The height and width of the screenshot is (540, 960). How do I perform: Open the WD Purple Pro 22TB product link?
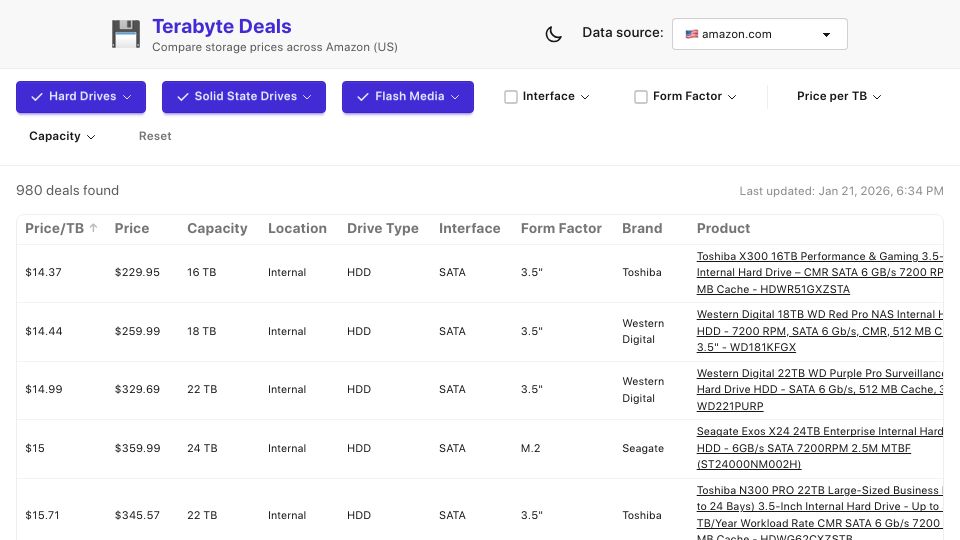(820, 389)
